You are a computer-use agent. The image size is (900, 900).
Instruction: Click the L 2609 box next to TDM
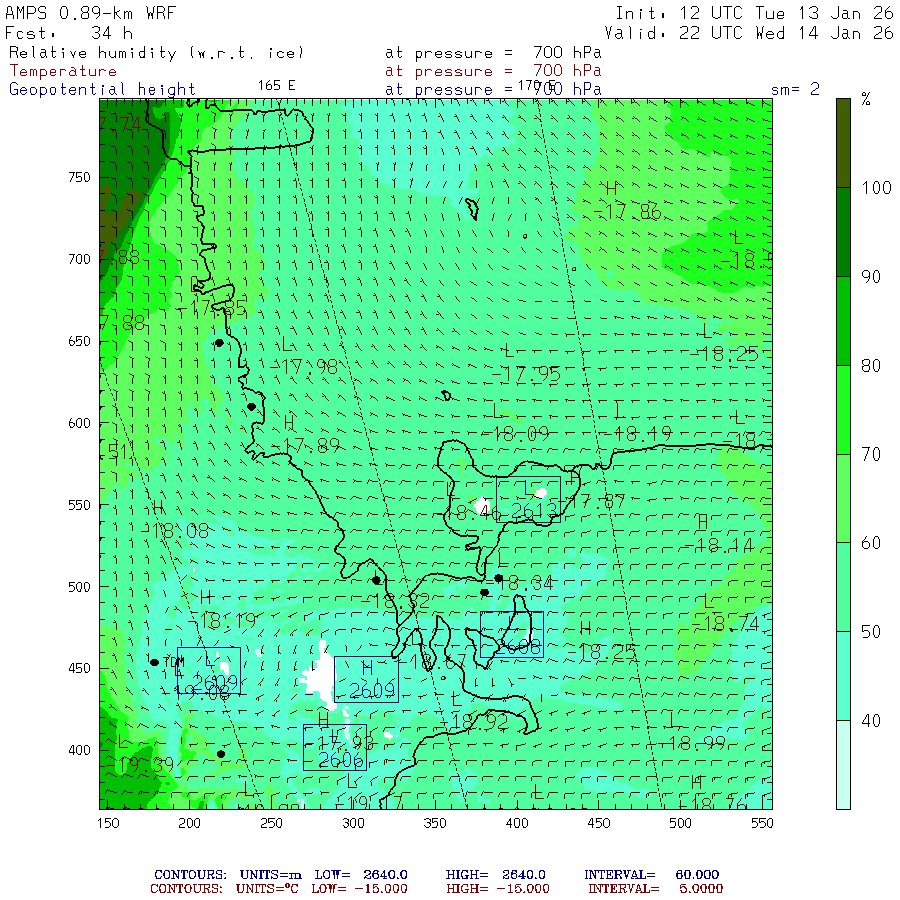tap(209, 670)
